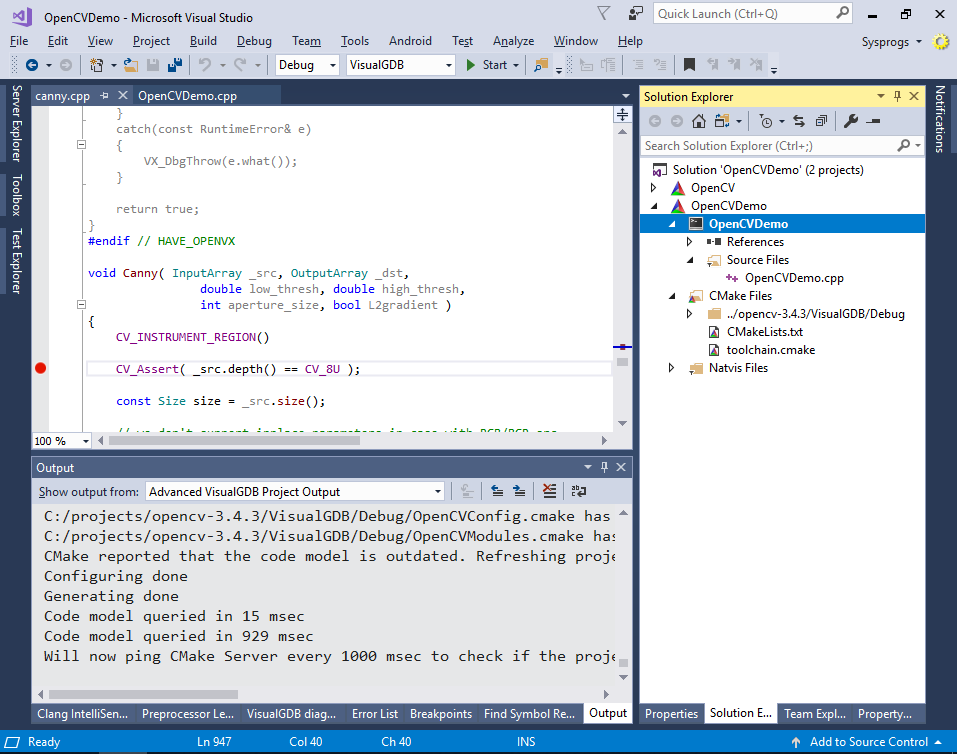Viewport: 957px width, 754px height.
Task: Click the Visual Studio logo icon
Action: 21,16
